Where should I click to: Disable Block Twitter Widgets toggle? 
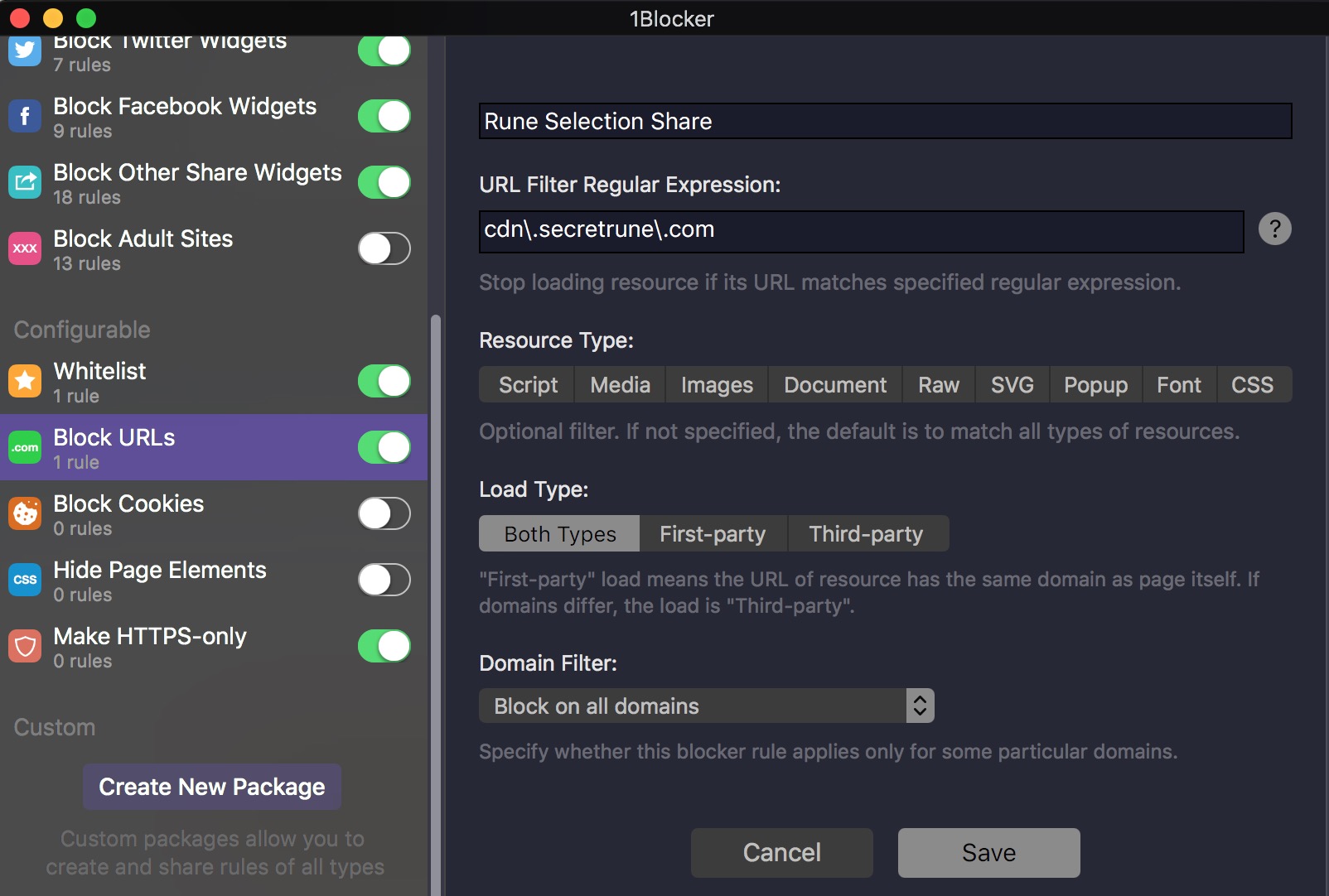point(384,51)
